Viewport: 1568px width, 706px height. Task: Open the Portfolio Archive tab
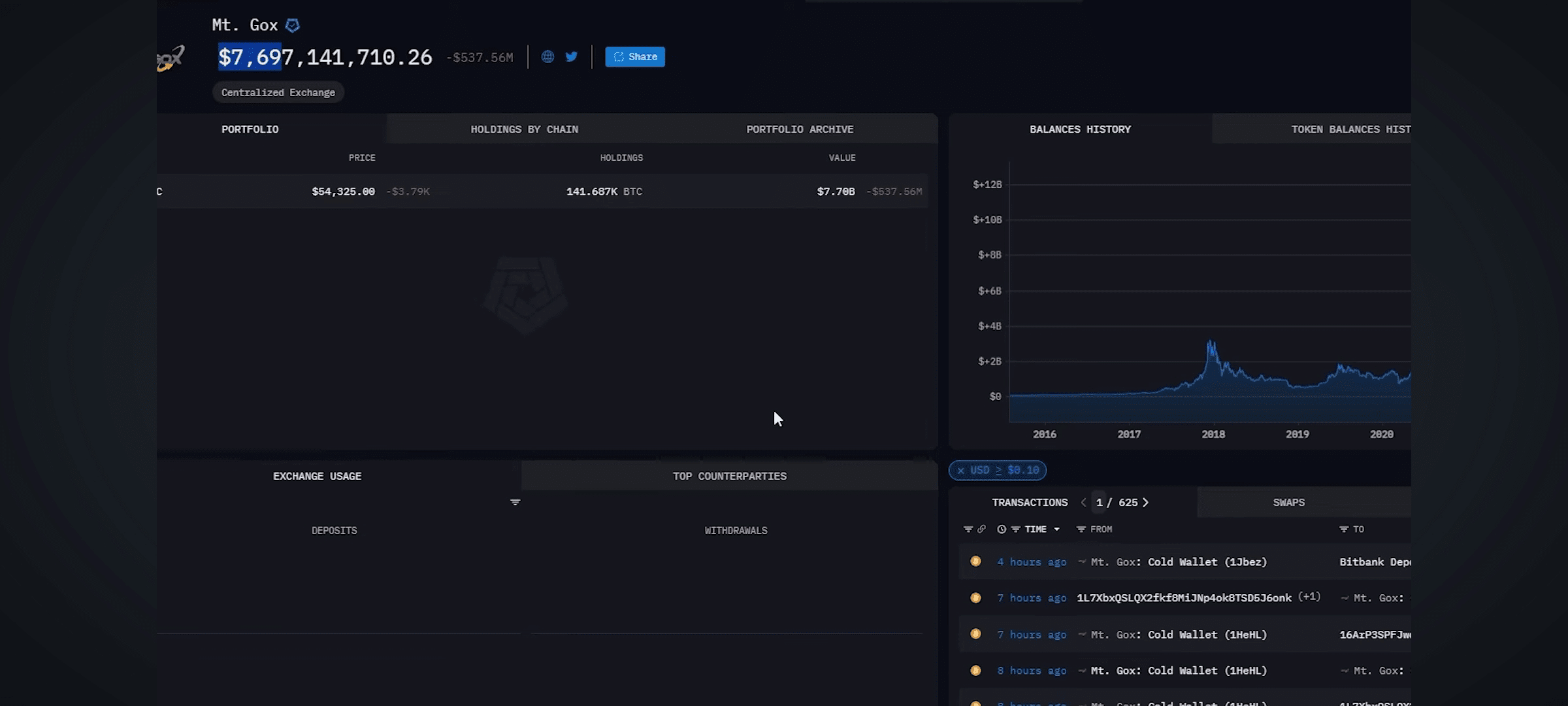point(800,129)
